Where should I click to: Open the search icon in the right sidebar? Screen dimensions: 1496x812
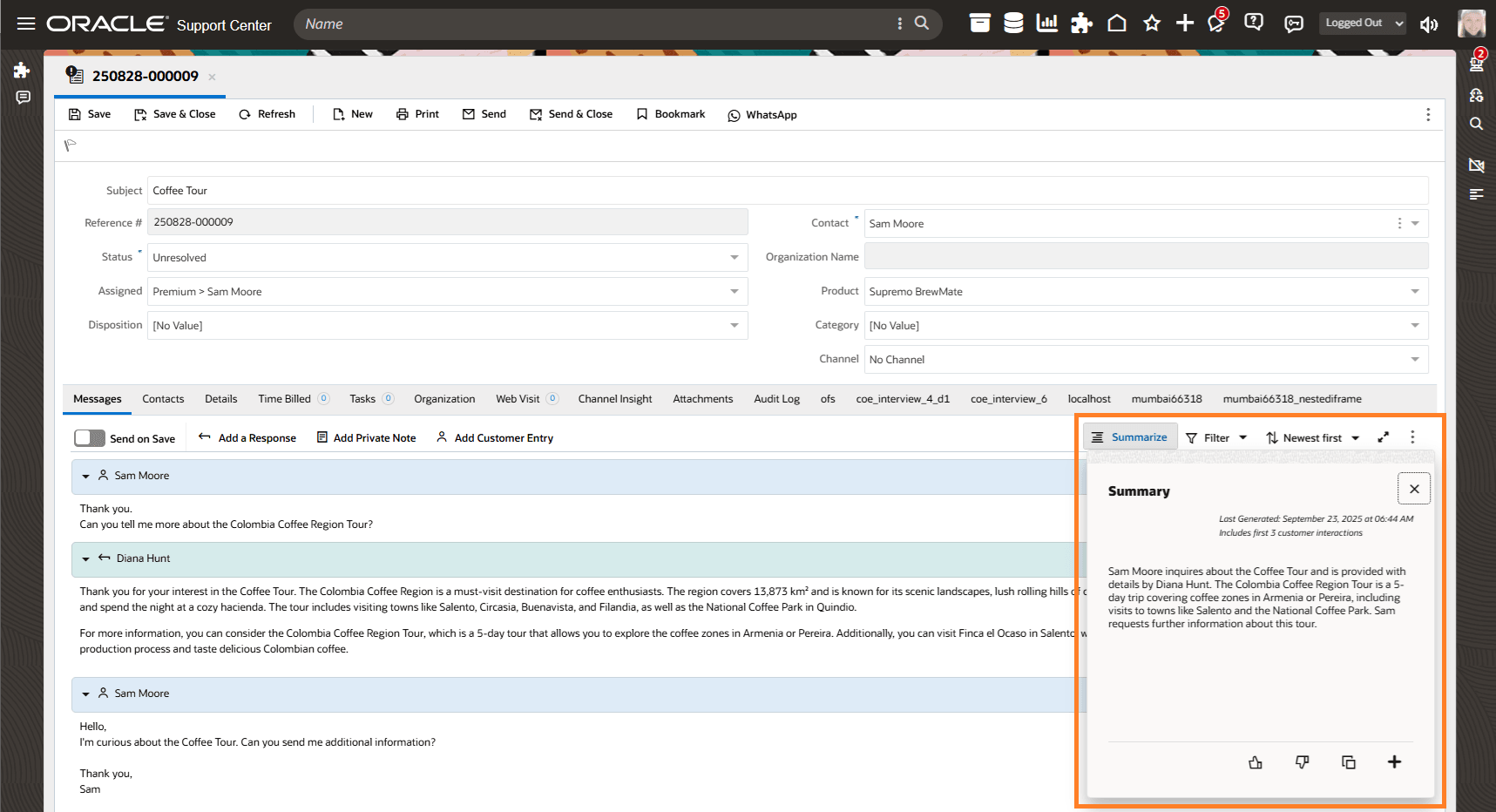click(x=1475, y=124)
